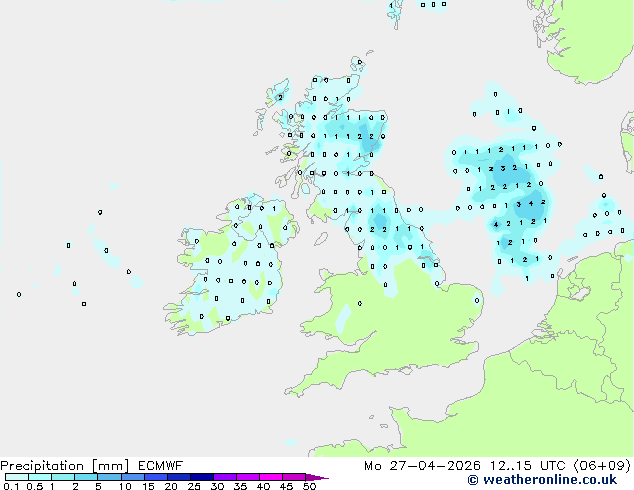
Task: Click the '25' legend scale label
Action: tap(194, 486)
